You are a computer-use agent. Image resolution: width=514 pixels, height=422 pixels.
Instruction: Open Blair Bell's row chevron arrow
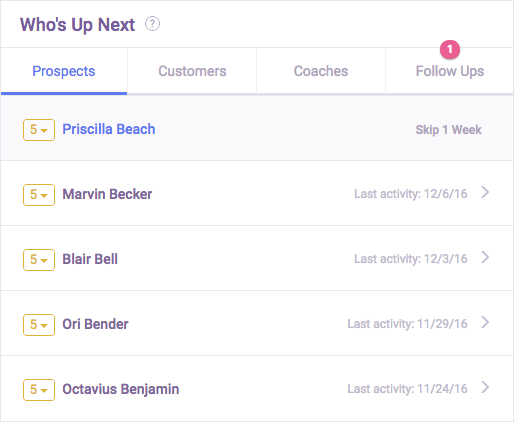485,257
